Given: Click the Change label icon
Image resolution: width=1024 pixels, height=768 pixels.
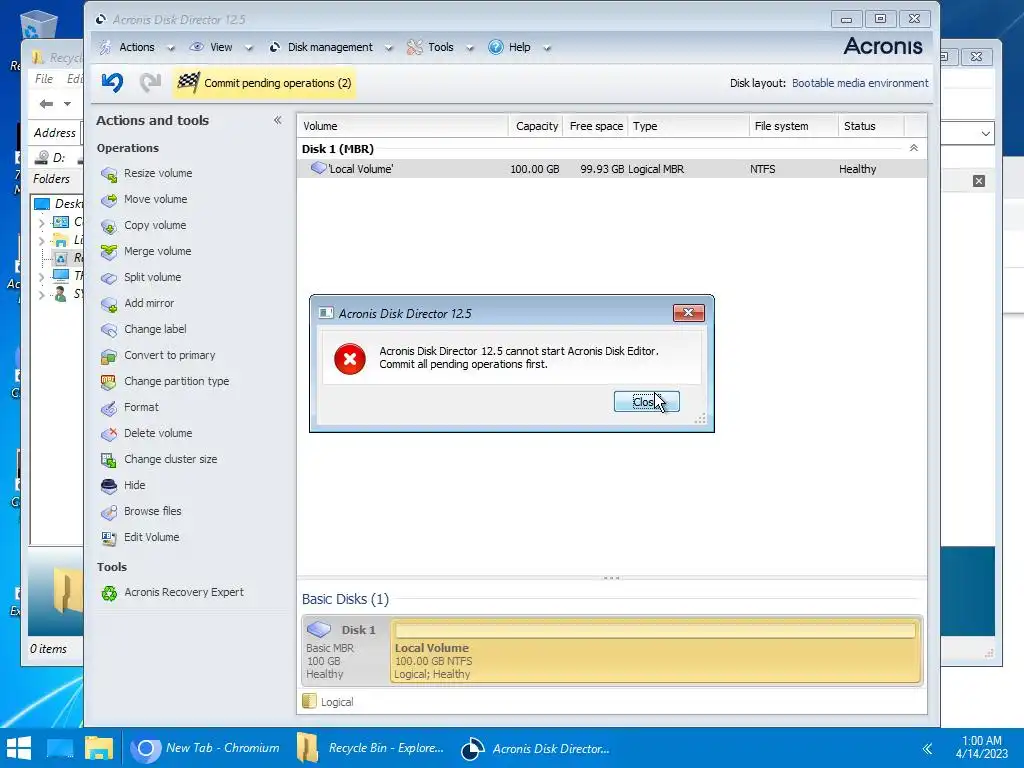Looking at the screenshot, I should pos(108,330).
